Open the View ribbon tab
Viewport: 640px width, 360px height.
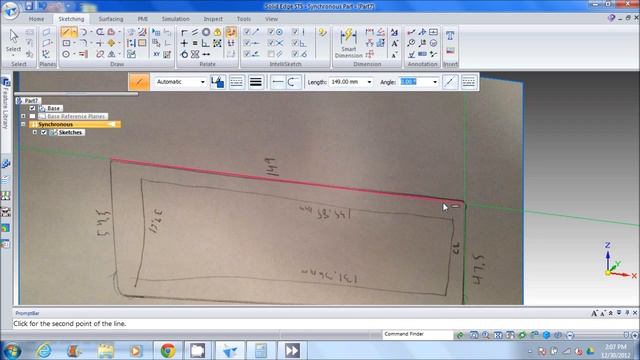coord(271,19)
